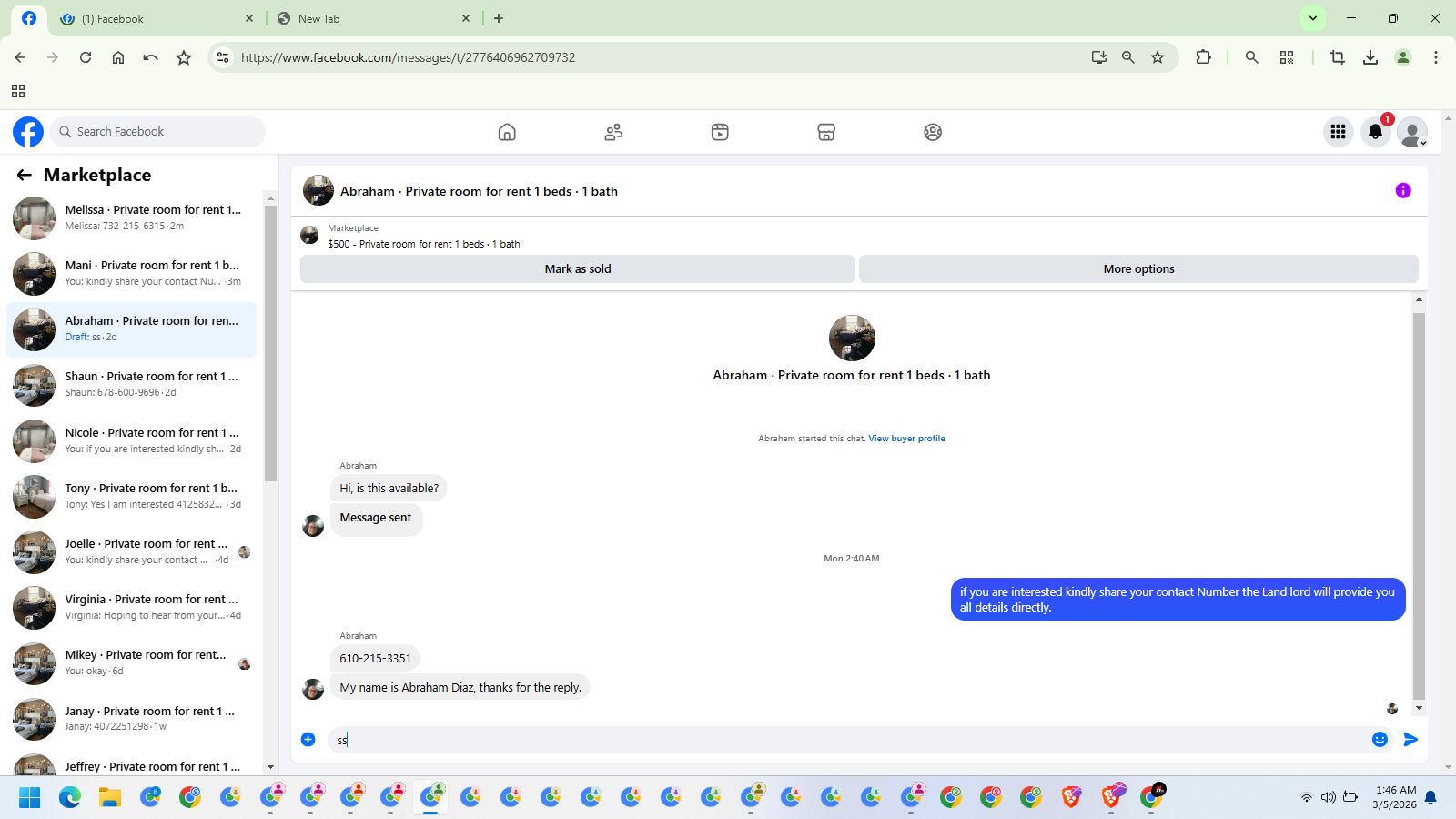Click the 610-215-3351 message bubble
The width and height of the screenshot is (1456, 819).
coord(375,659)
